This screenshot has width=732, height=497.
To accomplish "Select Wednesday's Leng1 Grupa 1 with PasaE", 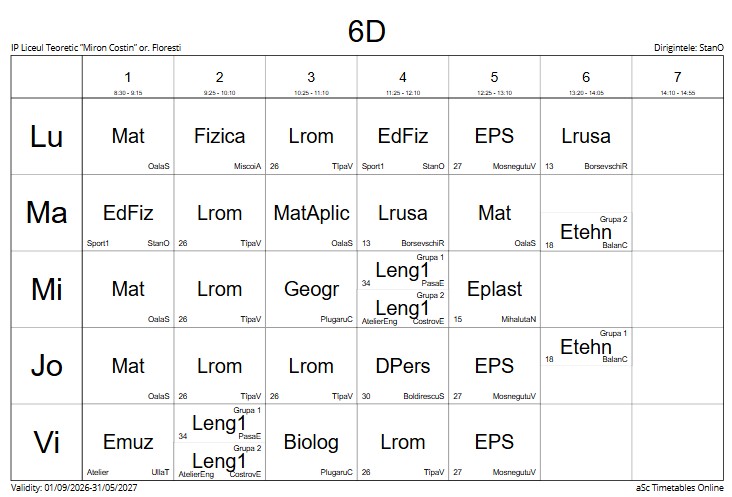I will coord(402,271).
